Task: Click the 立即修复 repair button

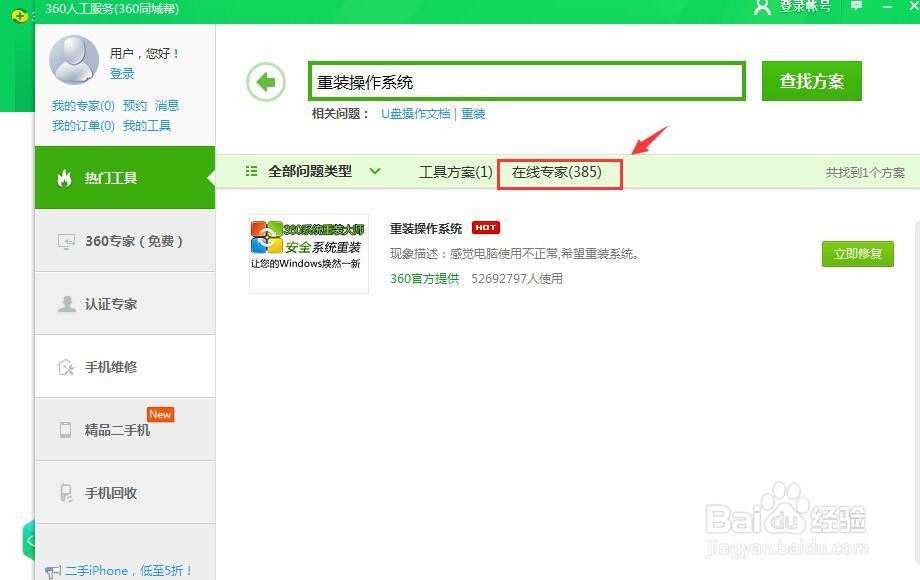Action: coord(857,253)
